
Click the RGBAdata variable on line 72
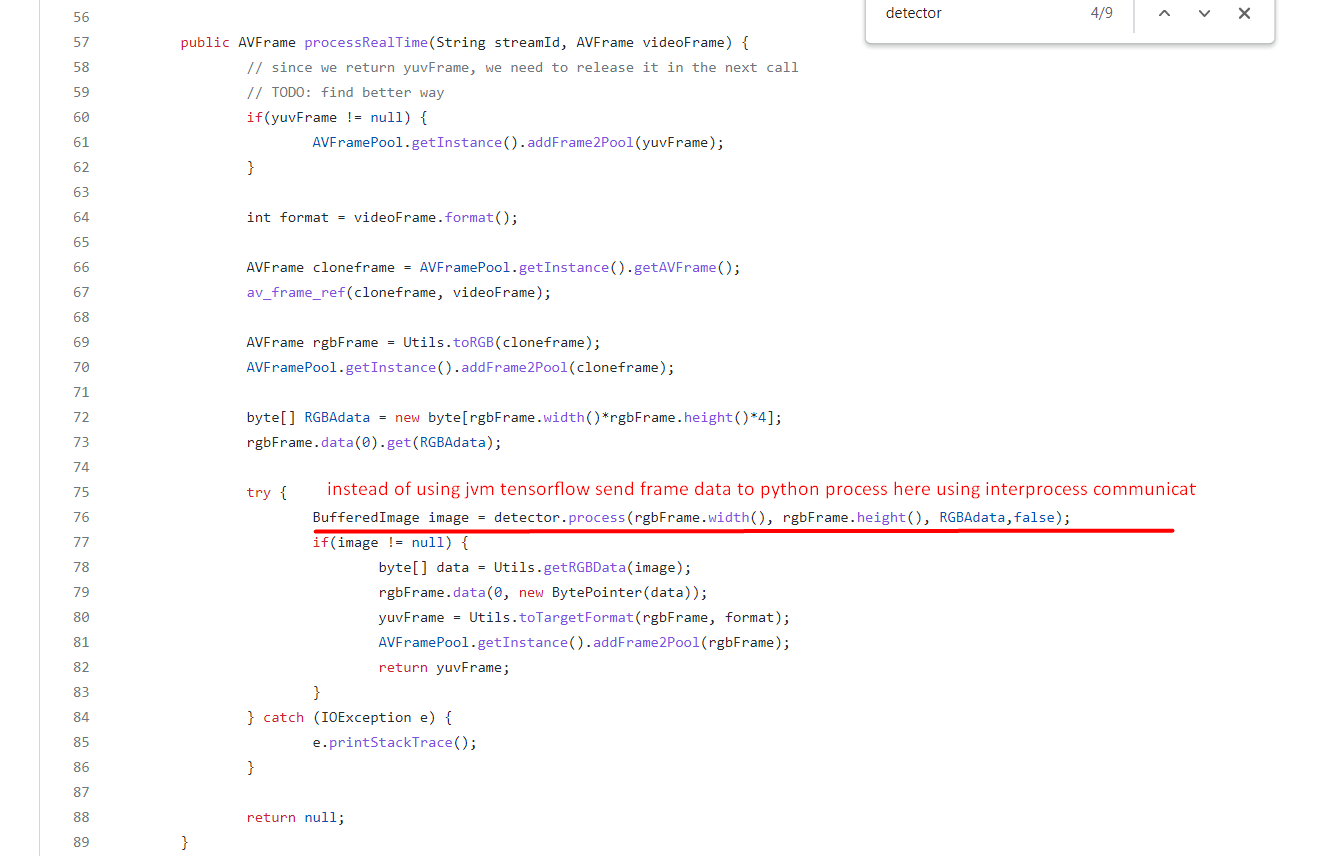tap(337, 417)
